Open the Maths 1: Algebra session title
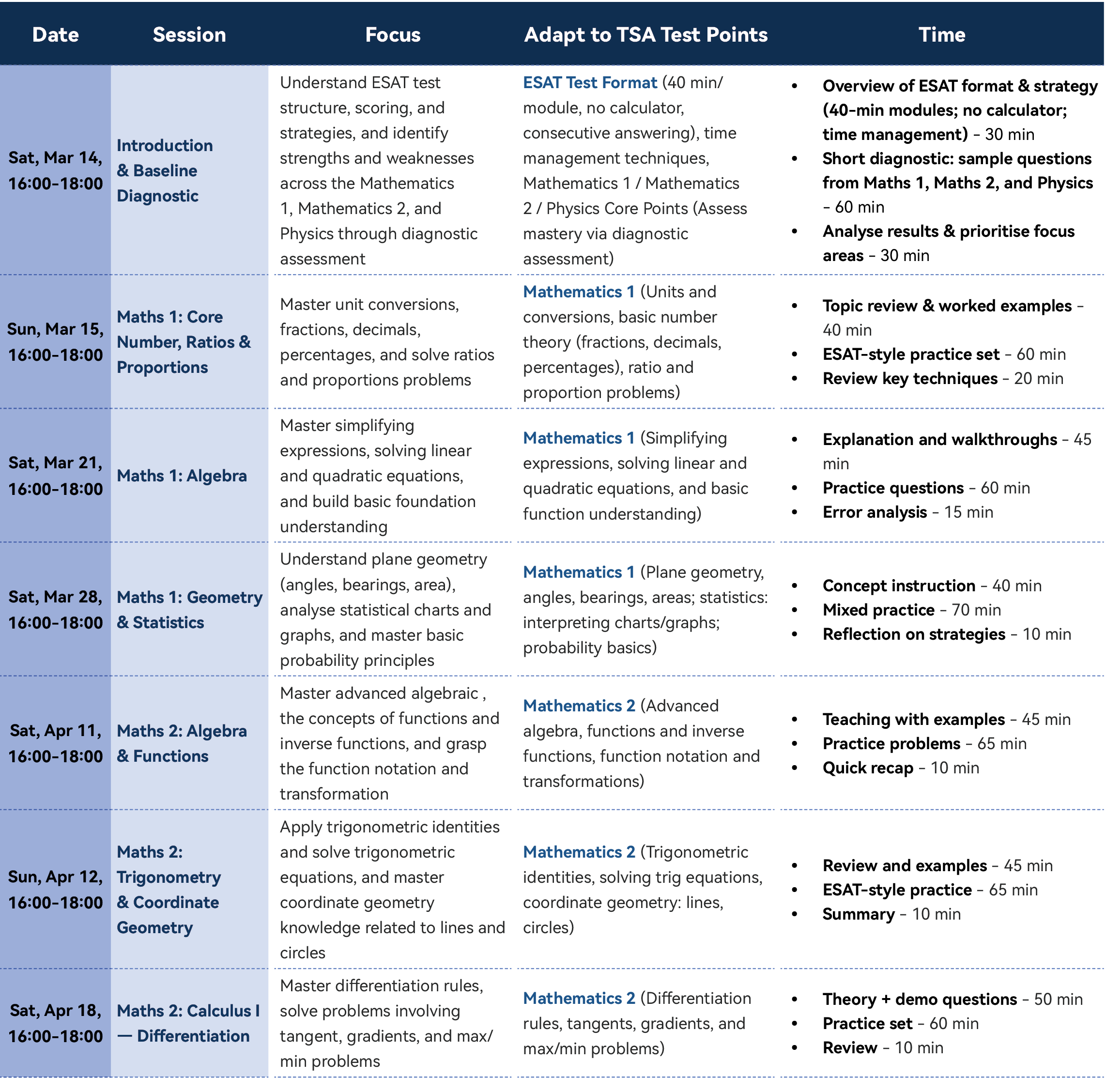 [182, 476]
